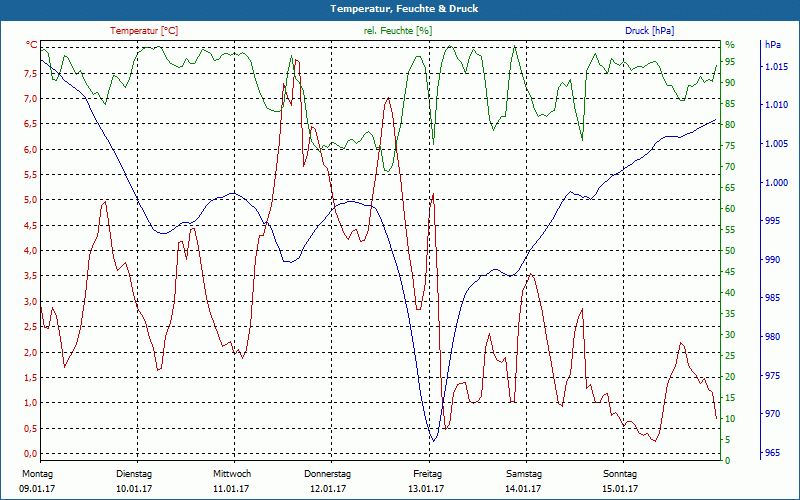Click the date '10.01.17'
The height and width of the screenshot is (500, 800).
coord(134,489)
